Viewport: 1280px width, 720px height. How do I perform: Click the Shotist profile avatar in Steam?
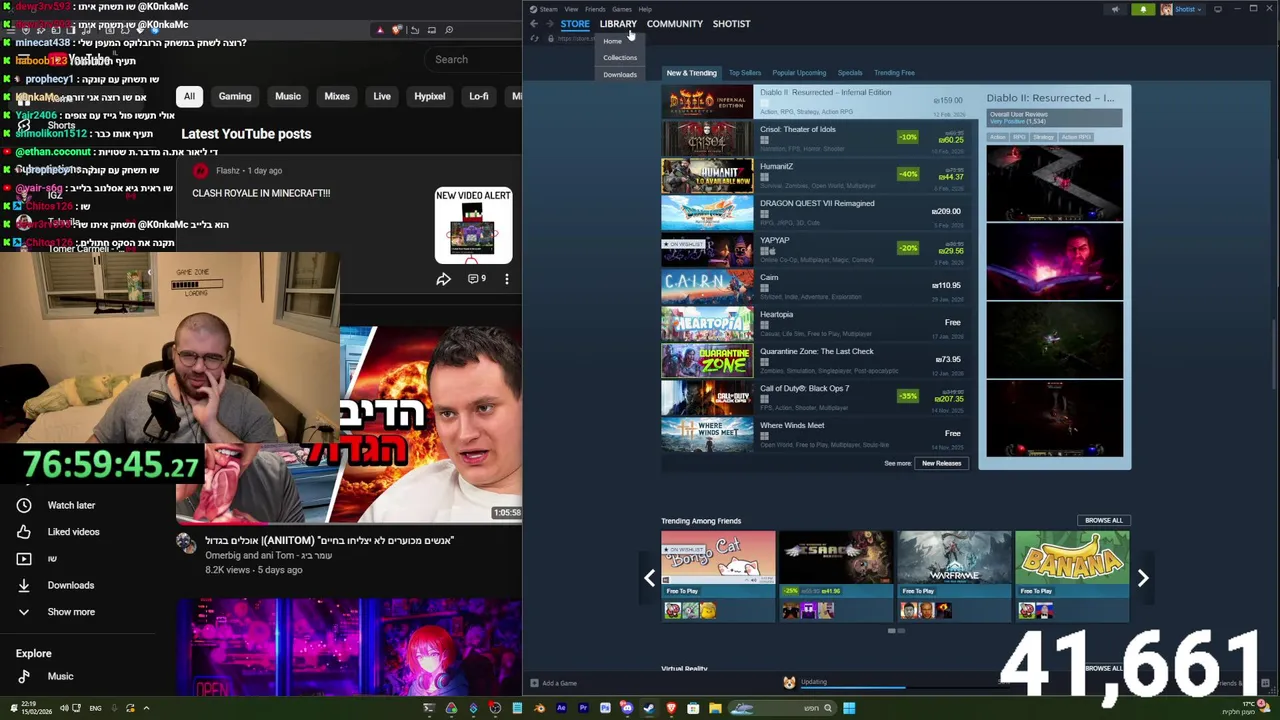click(1166, 9)
